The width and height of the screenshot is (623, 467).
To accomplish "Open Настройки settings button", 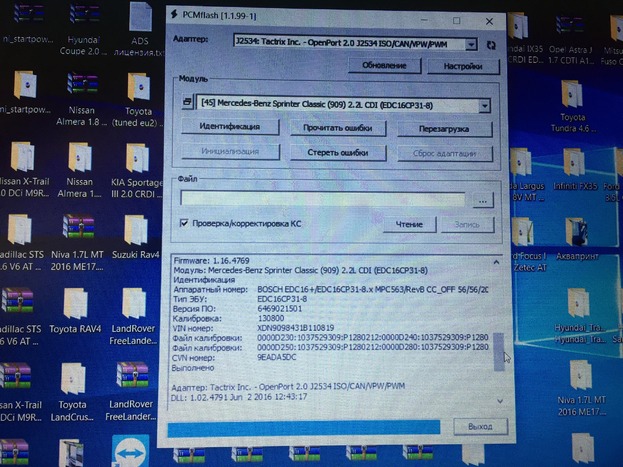I will (462, 66).
